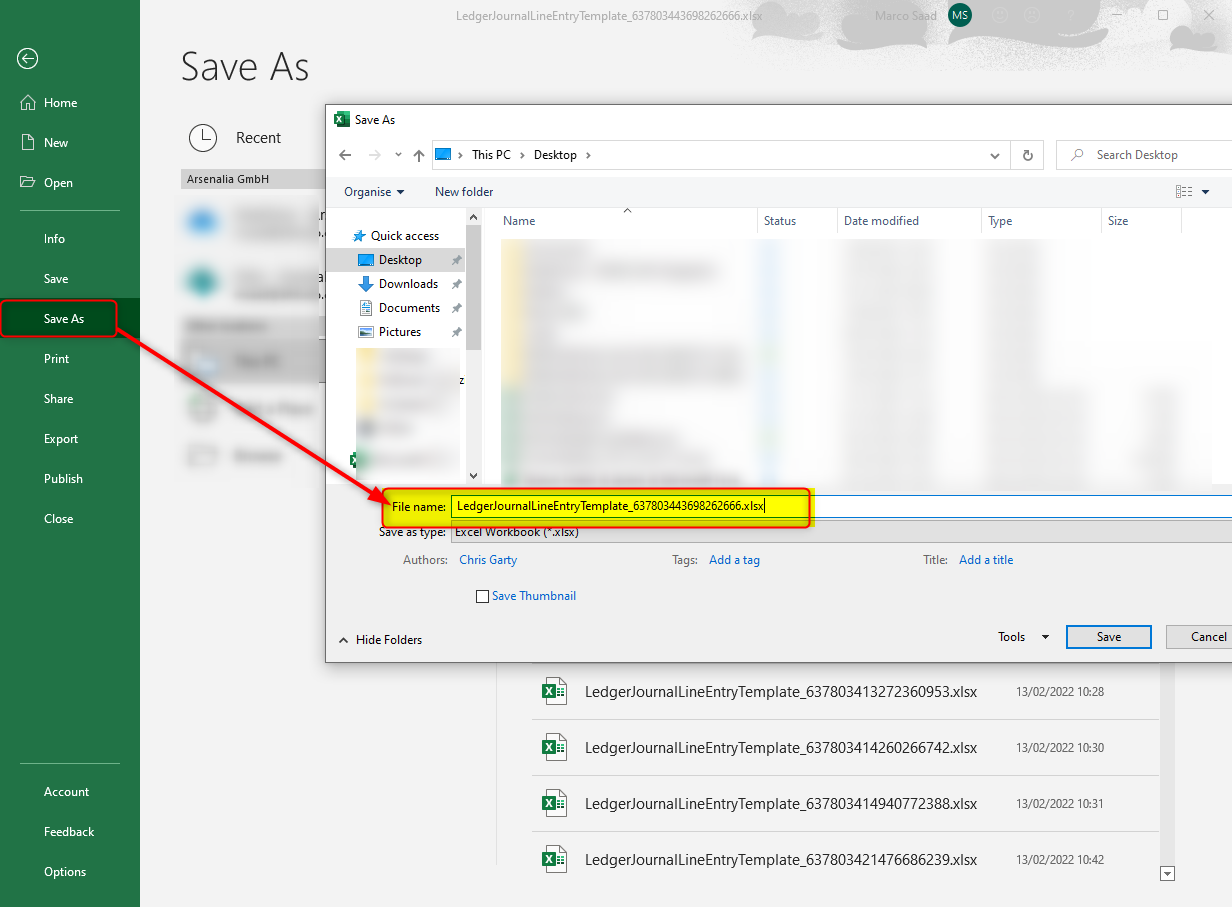Unpin Documents from Quick access

[456, 307]
